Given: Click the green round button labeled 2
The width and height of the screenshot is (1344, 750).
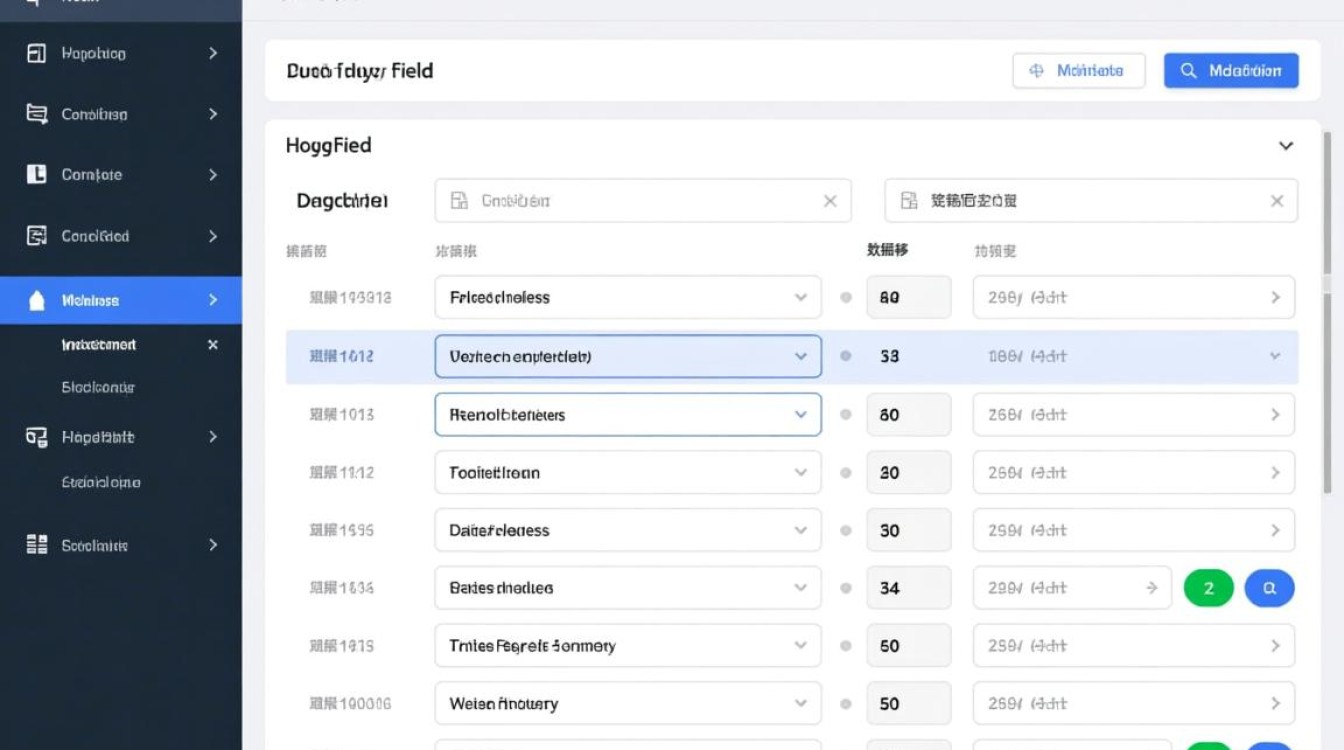Looking at the screenshot, I should pyautogui.click(x=1208, y=588).
